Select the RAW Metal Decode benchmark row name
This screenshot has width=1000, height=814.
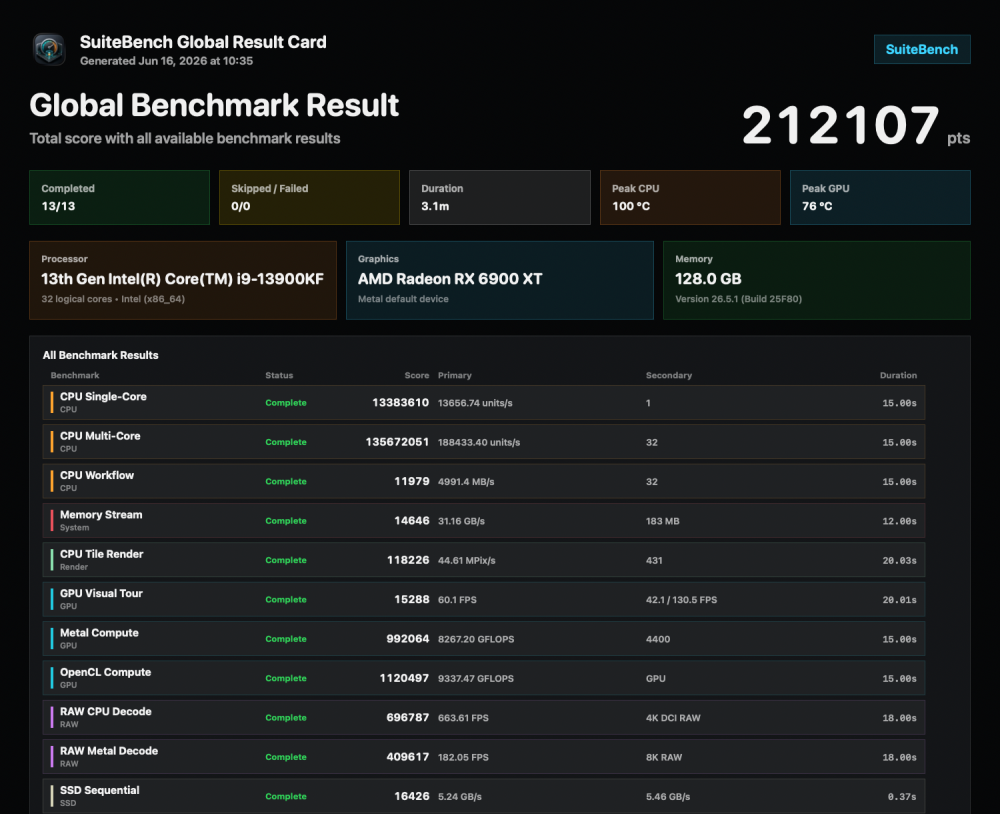point(109,751)
